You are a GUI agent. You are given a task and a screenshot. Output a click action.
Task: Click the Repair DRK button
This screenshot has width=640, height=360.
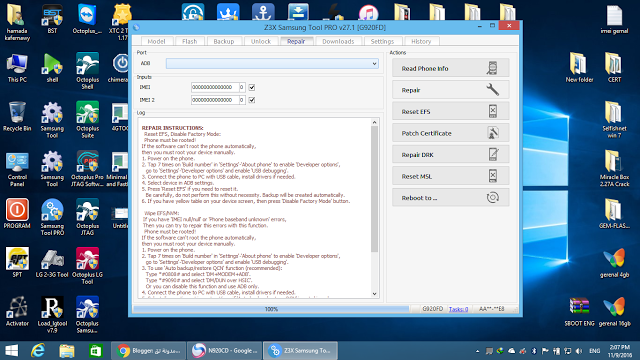pos(451,155)
